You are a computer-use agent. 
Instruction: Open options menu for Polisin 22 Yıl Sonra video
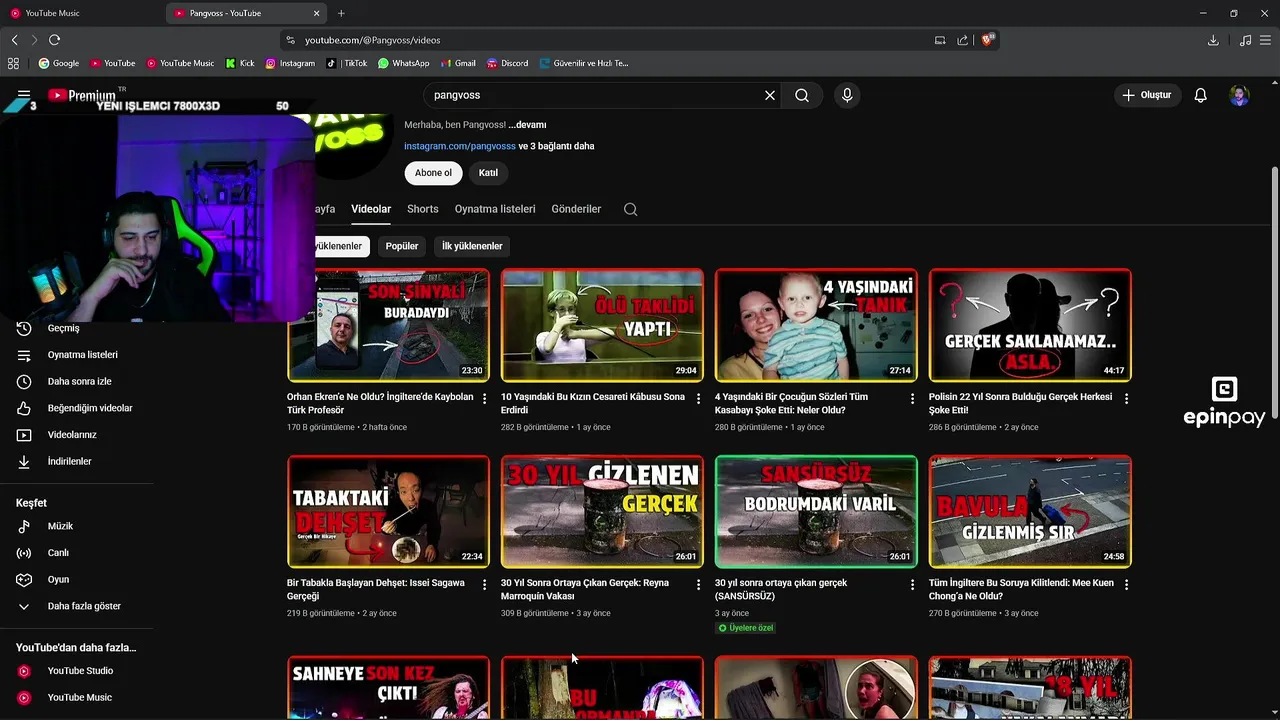(x=1126, y=398)
